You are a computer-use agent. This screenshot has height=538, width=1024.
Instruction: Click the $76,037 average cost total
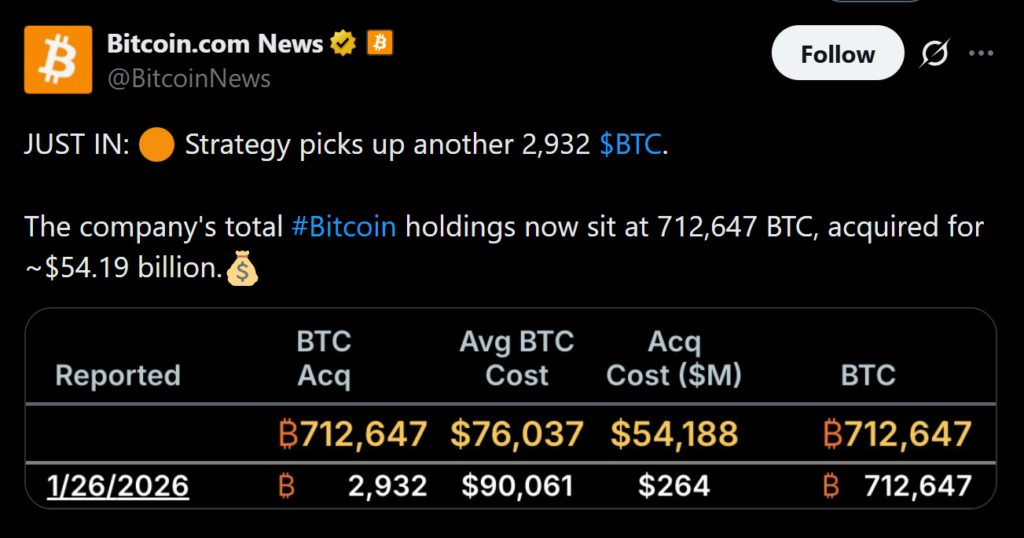(x=516, y=434)
